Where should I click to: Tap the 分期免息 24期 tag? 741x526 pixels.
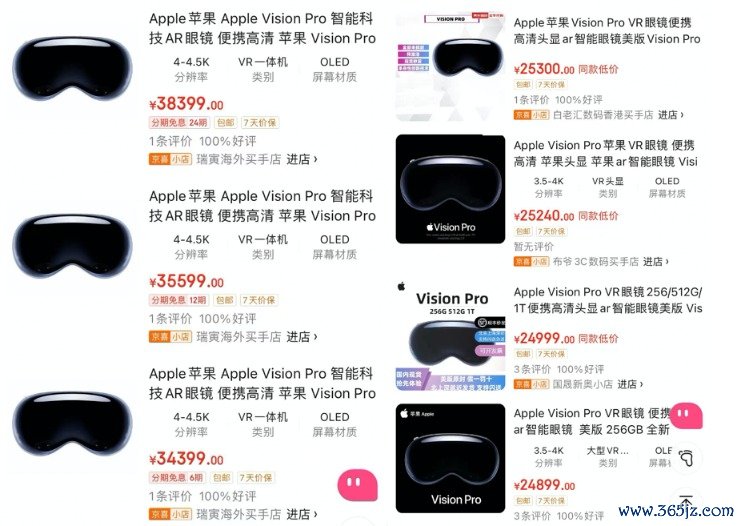click(x=180, y=123)
